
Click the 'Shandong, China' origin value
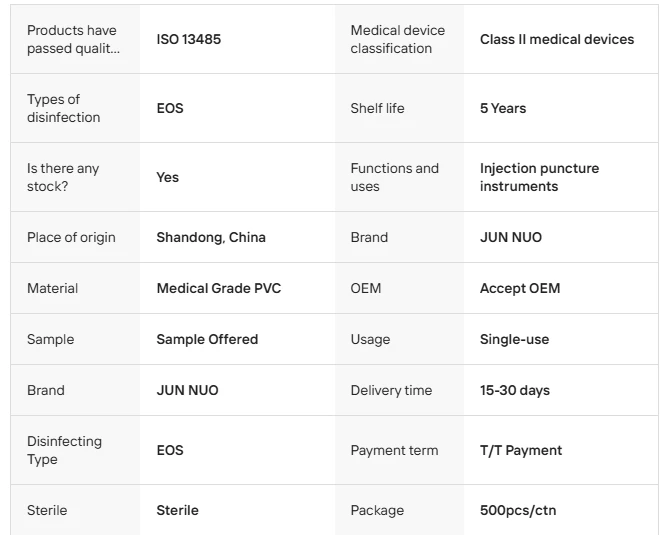pyautogui.click(x=211, y=237)
